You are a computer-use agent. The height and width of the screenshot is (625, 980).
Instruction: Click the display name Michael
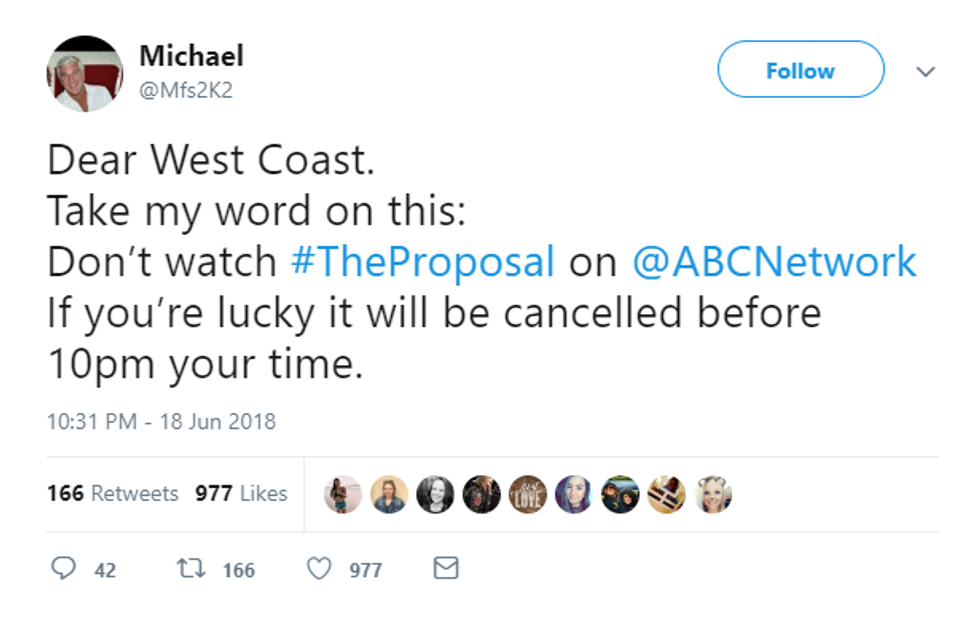[x=191, y=55]
